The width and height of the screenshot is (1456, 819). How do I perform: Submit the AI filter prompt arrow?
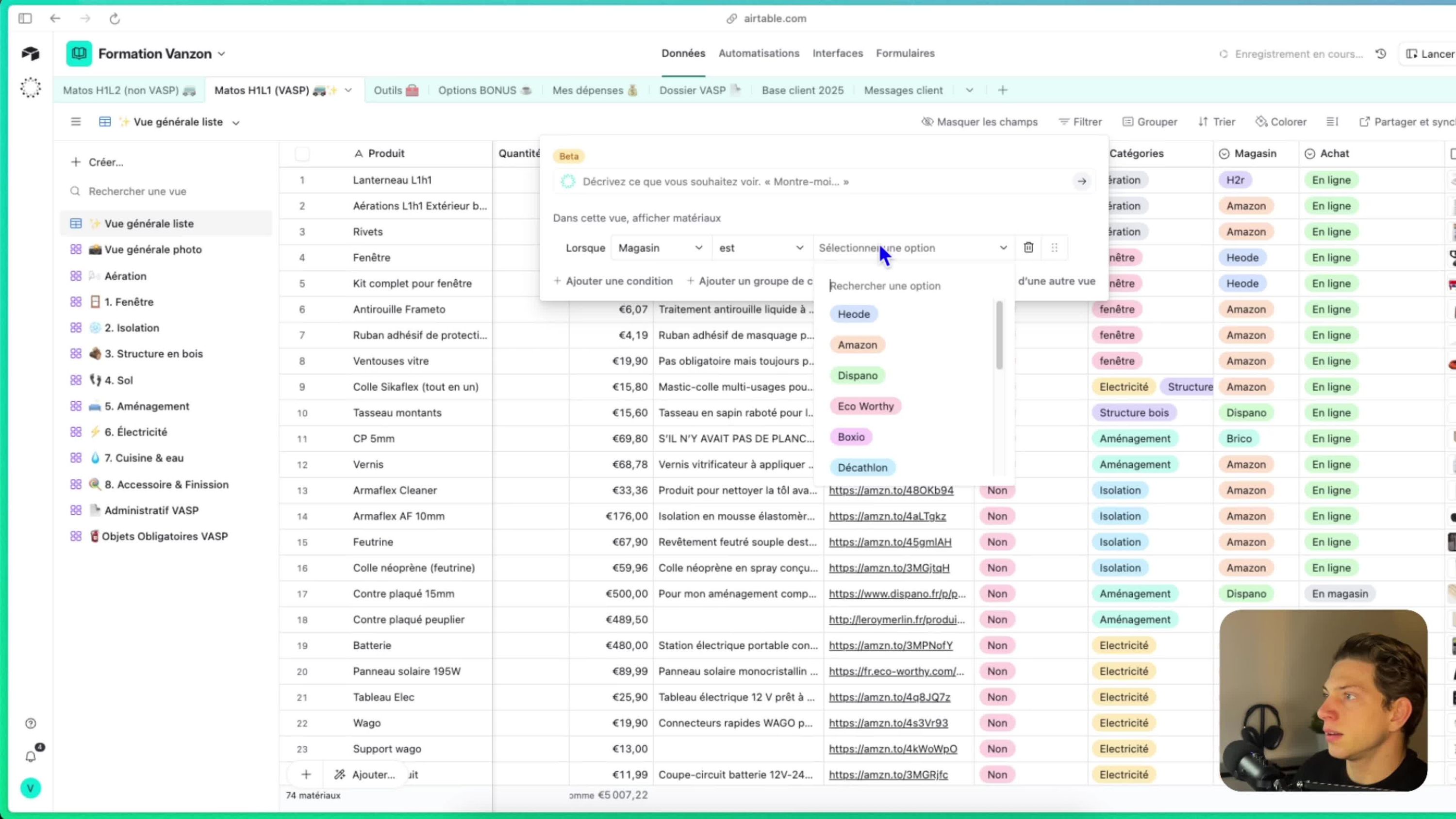(1081, 181)
